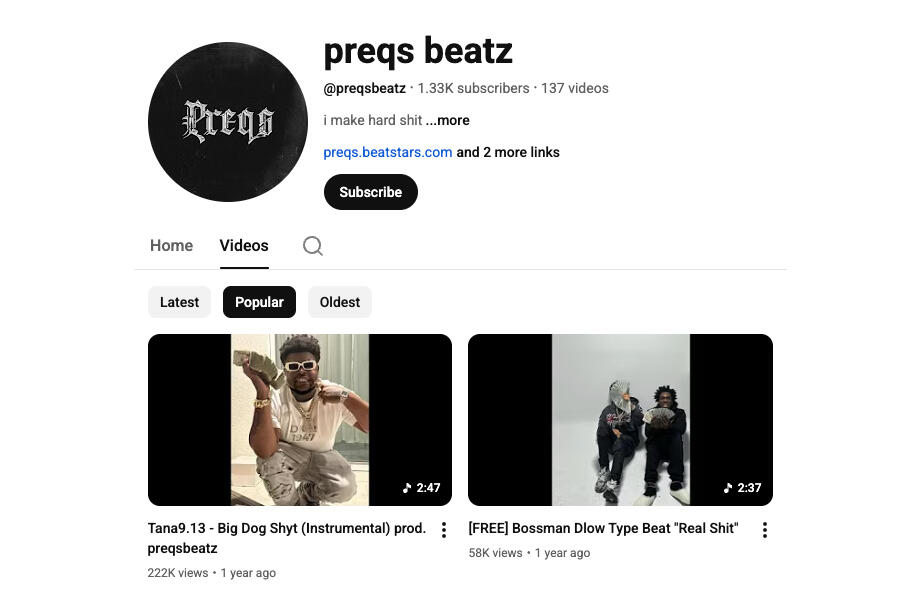Image resolution: width=921 pixels, height=614 pixels.
Task: Expand 'and 2 more links' list
Action: point(508,152)
